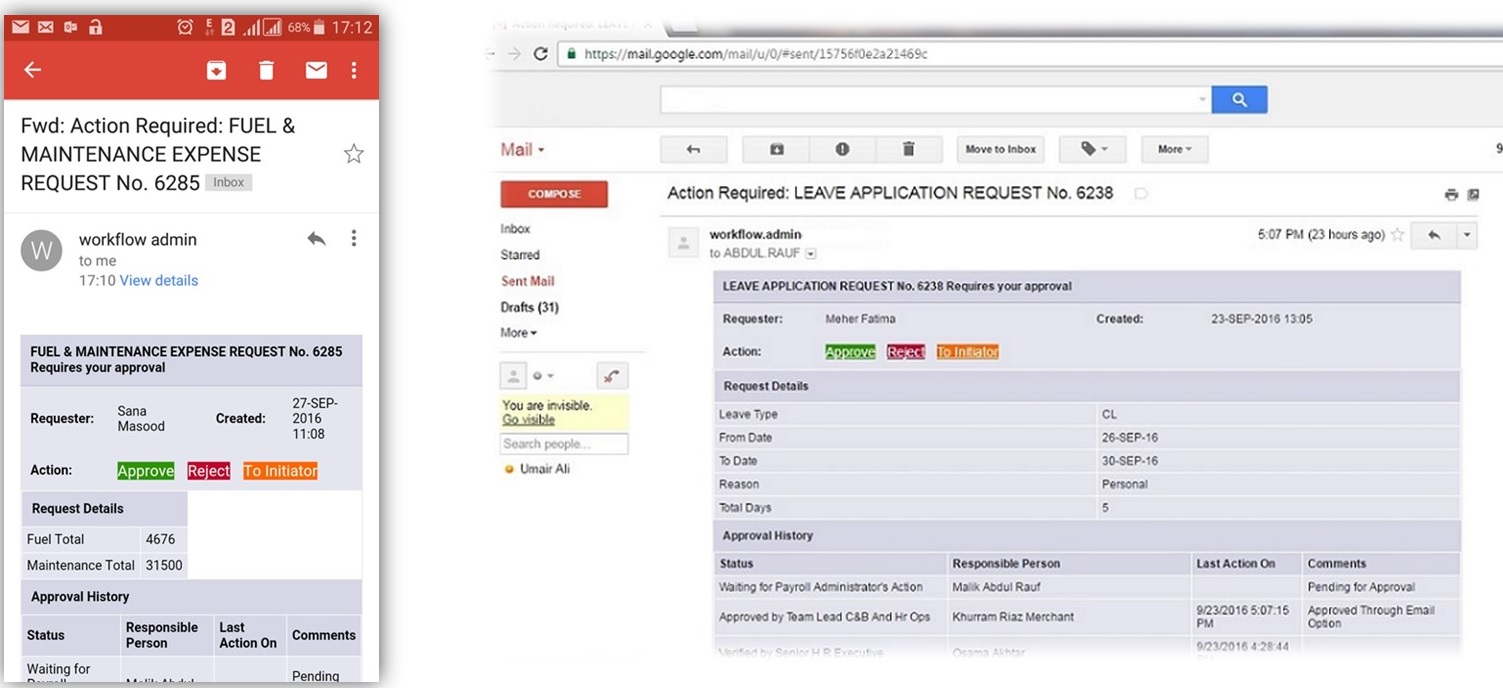Click green Approve action in desktop email
This screenshot has height=688, width=1503.
click(850, 352)
